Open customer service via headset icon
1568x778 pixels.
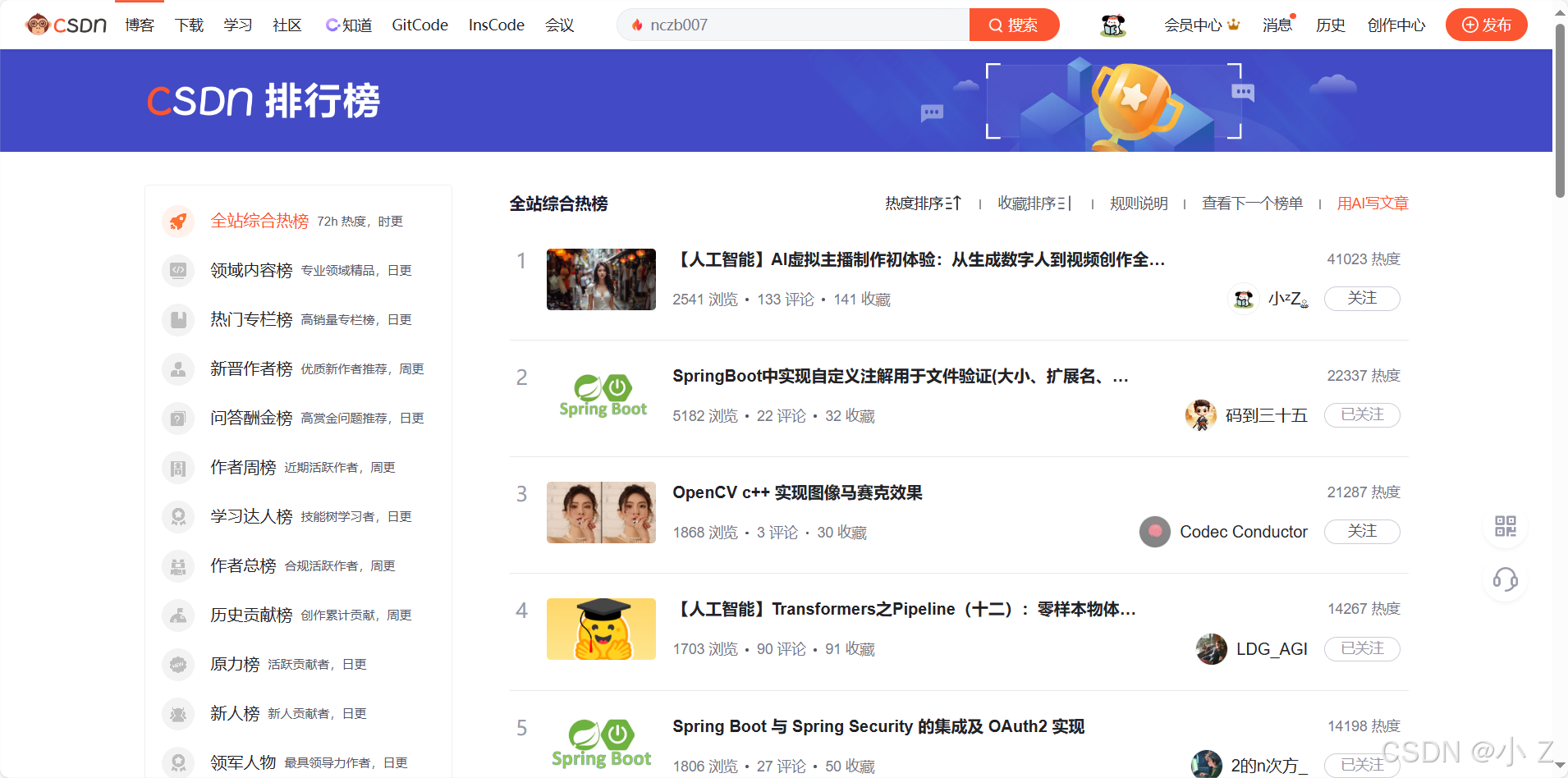point(1505,580)
